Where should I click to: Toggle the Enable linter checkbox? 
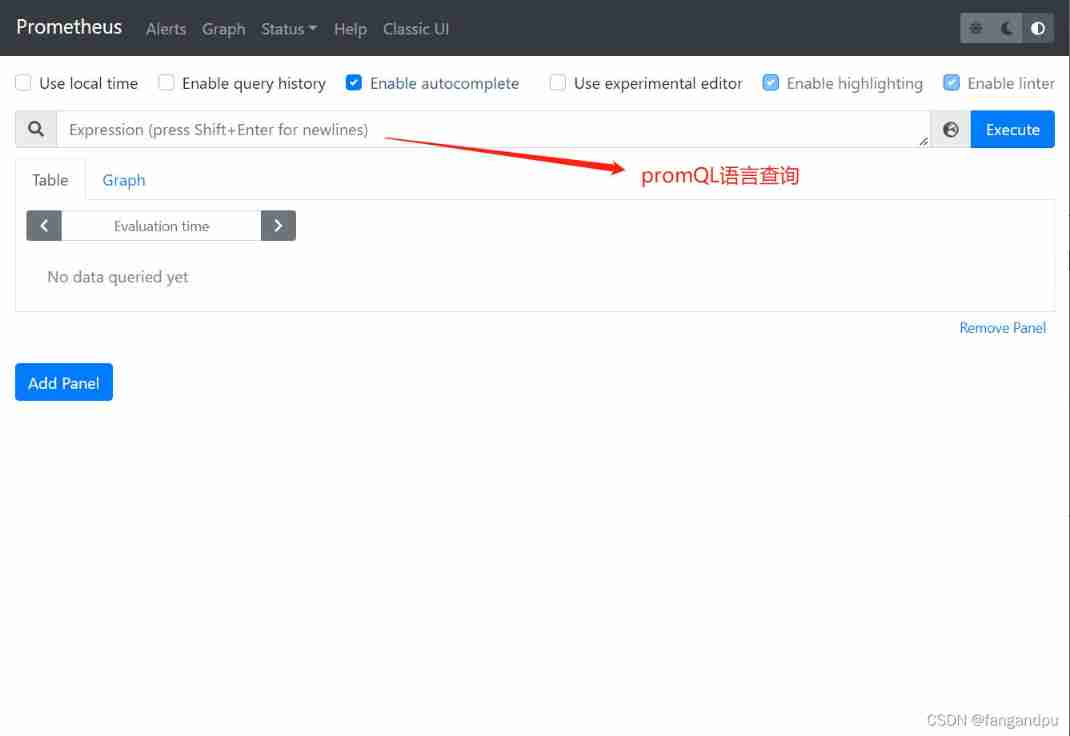coord(951,83)
